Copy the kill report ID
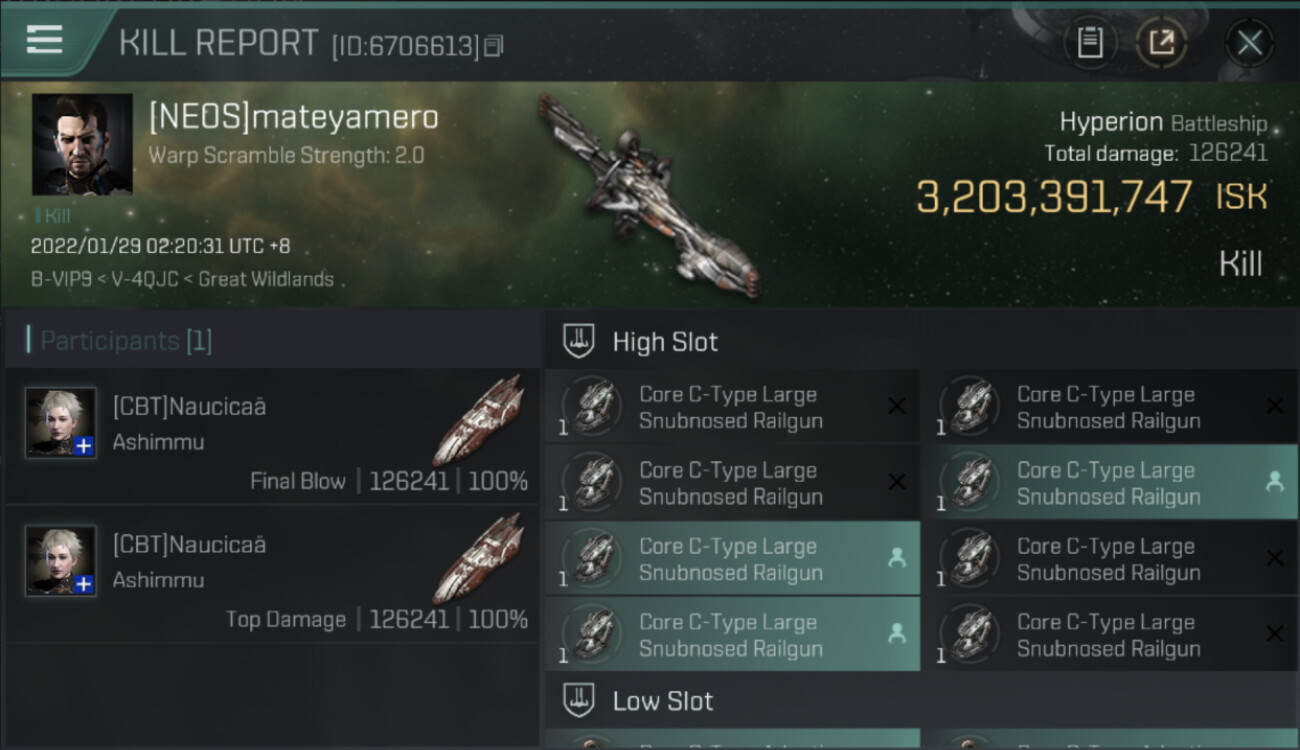The width and height of the screenshot is (1300, 750). [x=493, y=46]
